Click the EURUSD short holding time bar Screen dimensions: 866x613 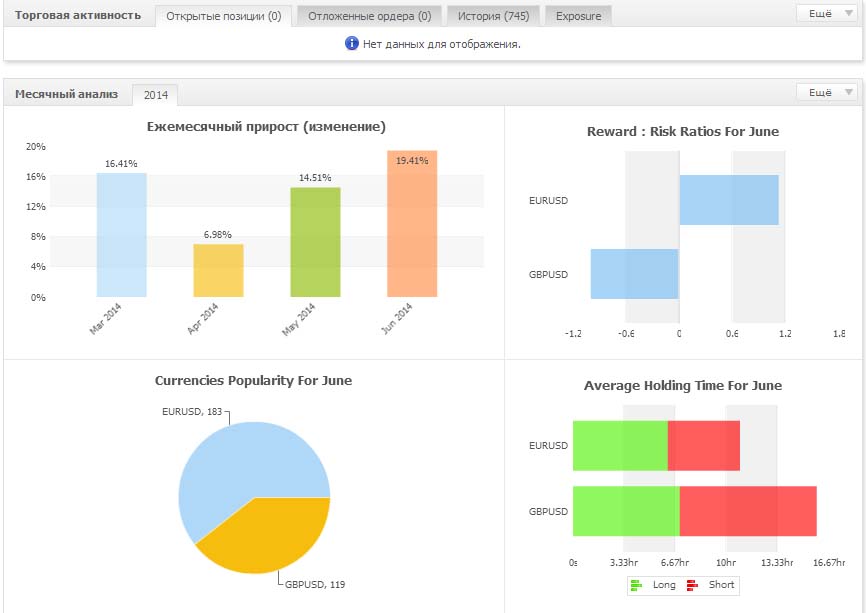pyautogui.click(x=703, y=445)
